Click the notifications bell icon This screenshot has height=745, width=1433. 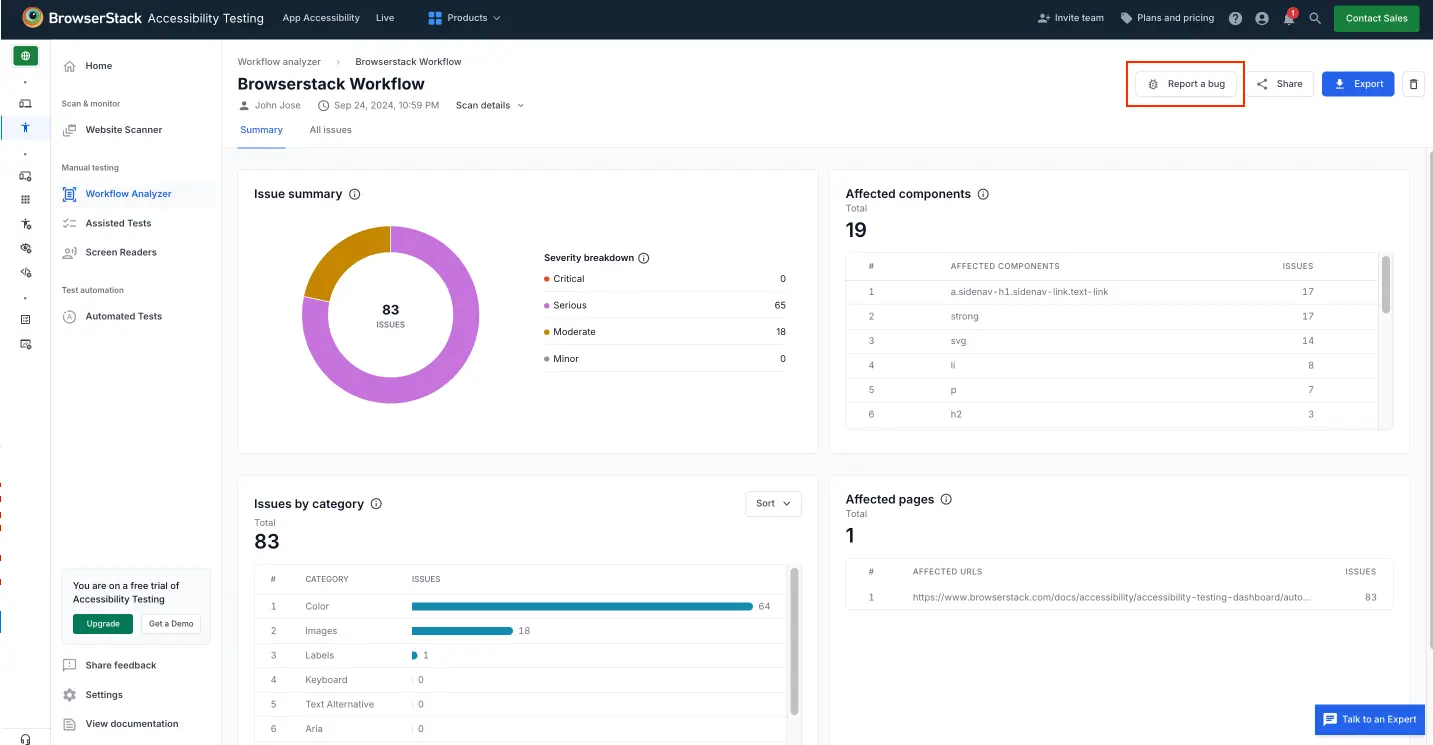pyautogui.click(x=1289, y=19)
